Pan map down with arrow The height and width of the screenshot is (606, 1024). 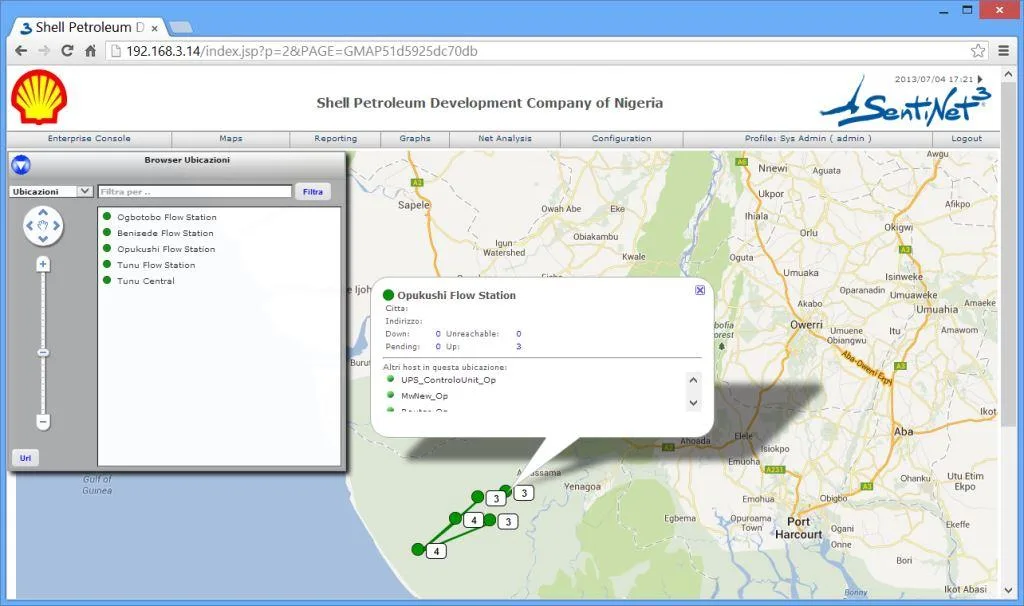click(x=43, y=239)
